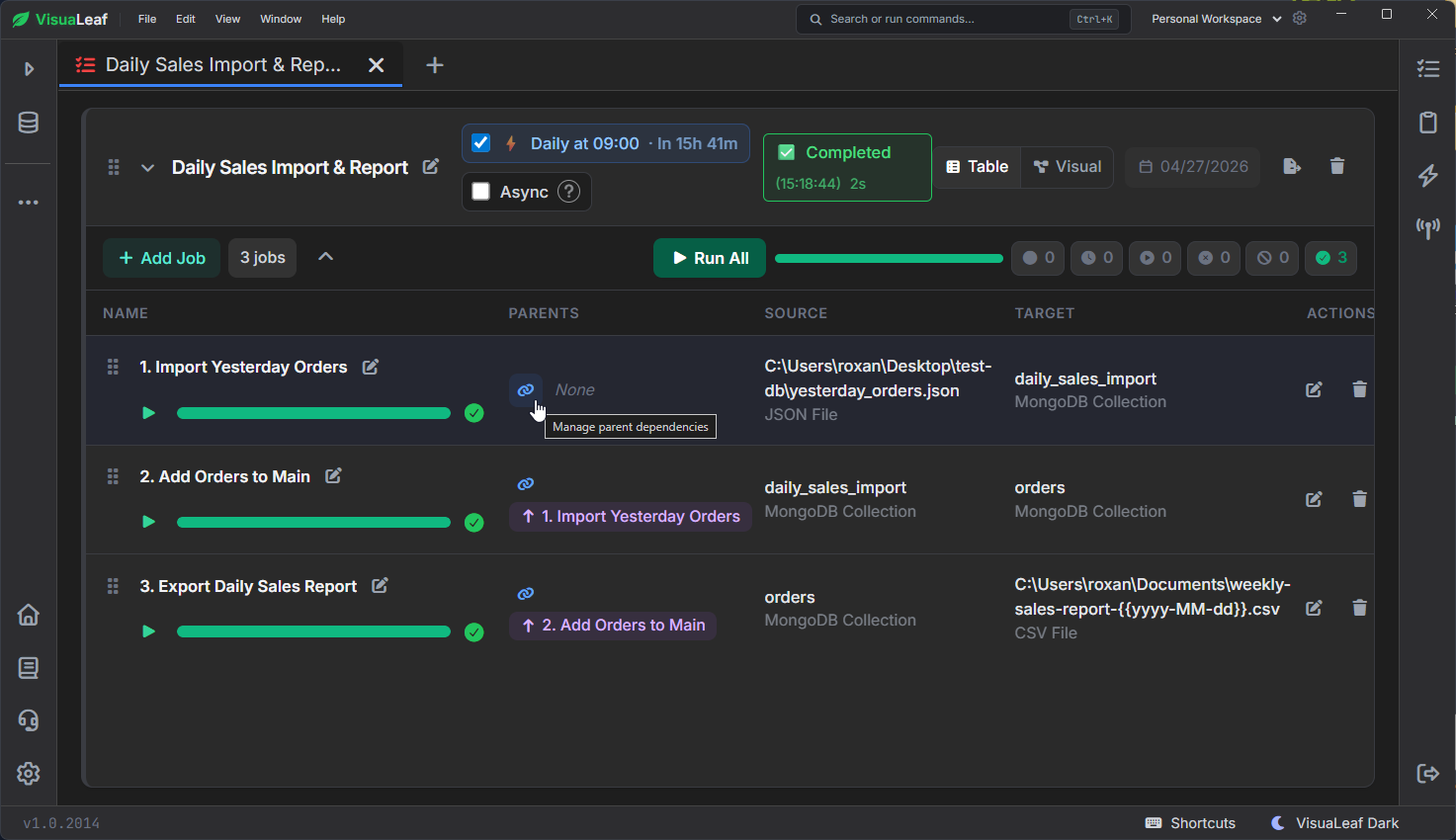Click Run All
1456x840 pixels.
(x=710, y=258)
